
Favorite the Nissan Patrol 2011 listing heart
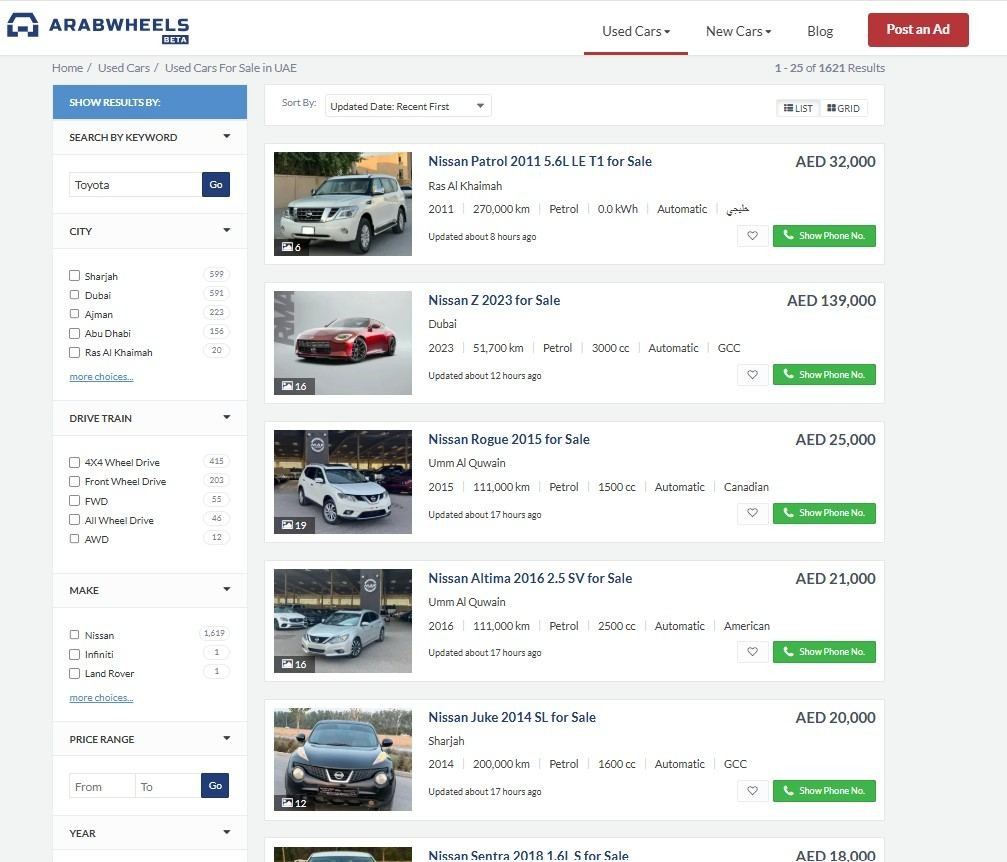753,236
